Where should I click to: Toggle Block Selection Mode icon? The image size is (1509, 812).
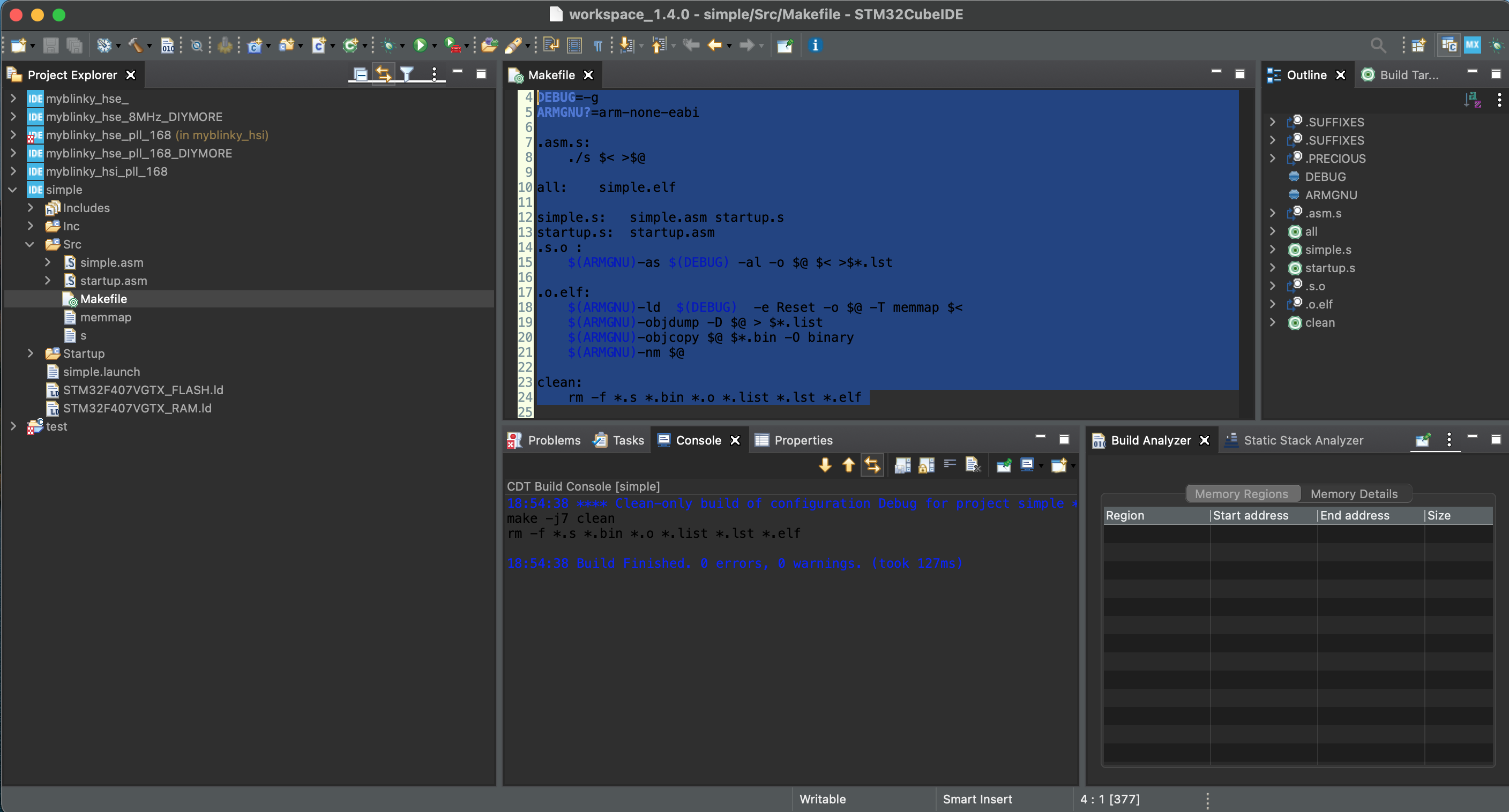click(574, 45)
